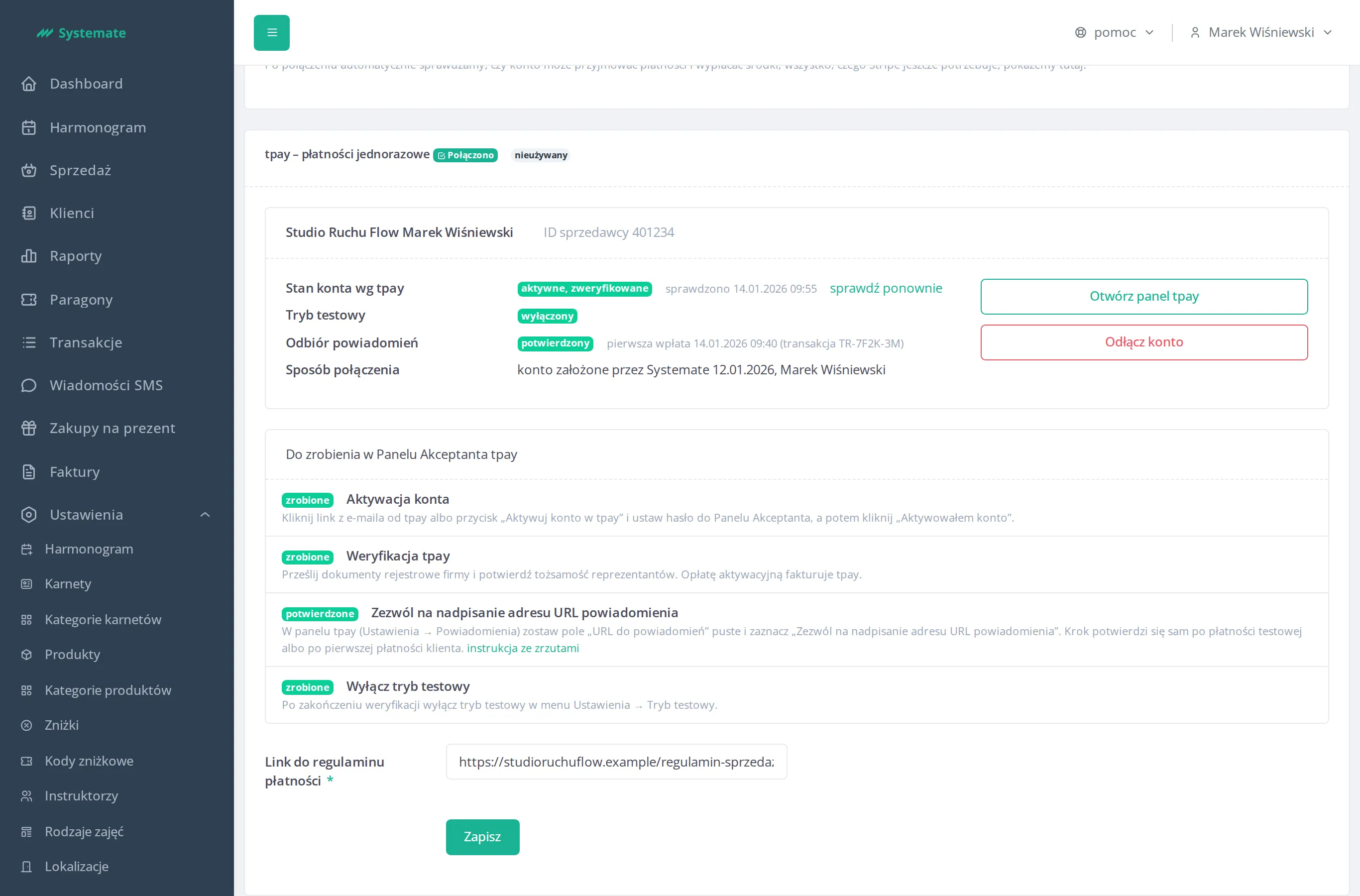Collapse the Ustawienia submenu chevron

[205, 515]
